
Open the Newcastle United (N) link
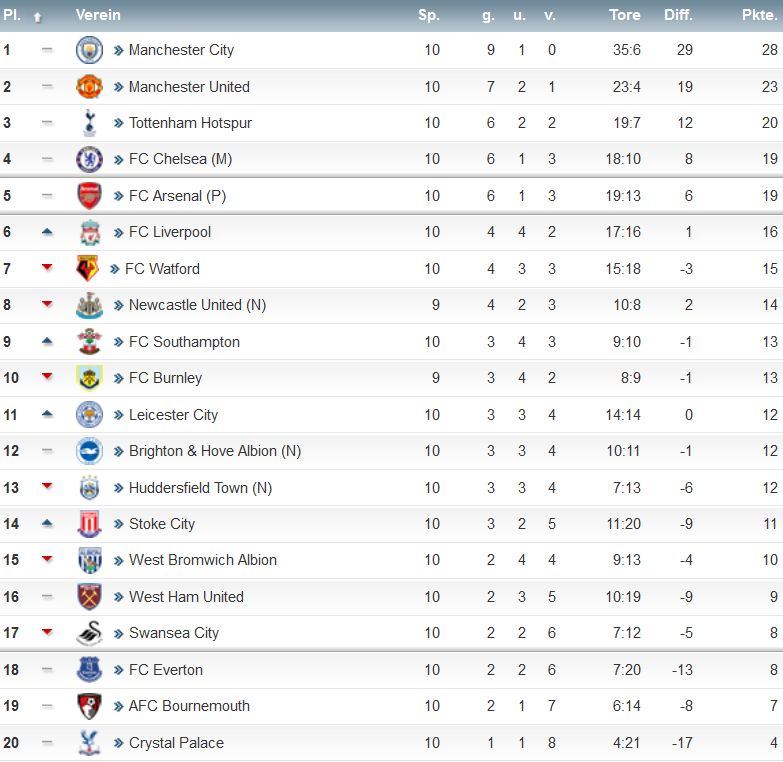coord(197,305)
